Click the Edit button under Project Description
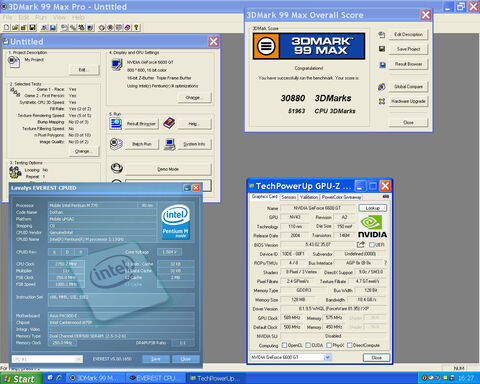This screenshot has height=384, width=480. click(84, 70)
